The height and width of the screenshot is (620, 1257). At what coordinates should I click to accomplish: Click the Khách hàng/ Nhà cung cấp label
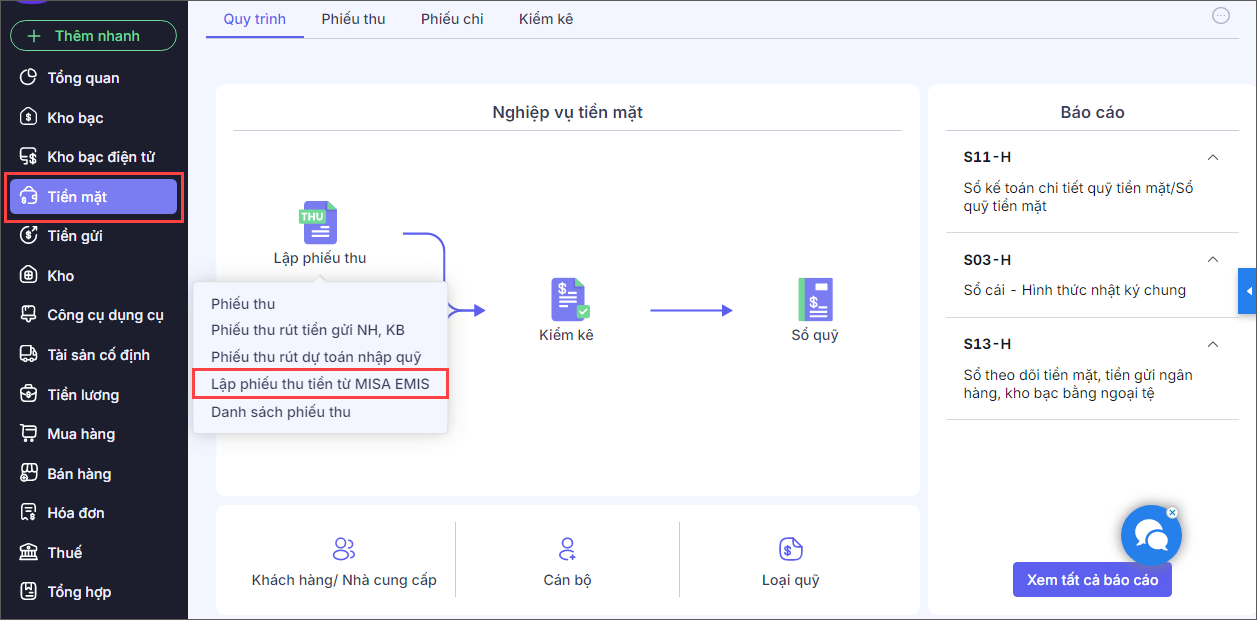(x=344, y=580)
